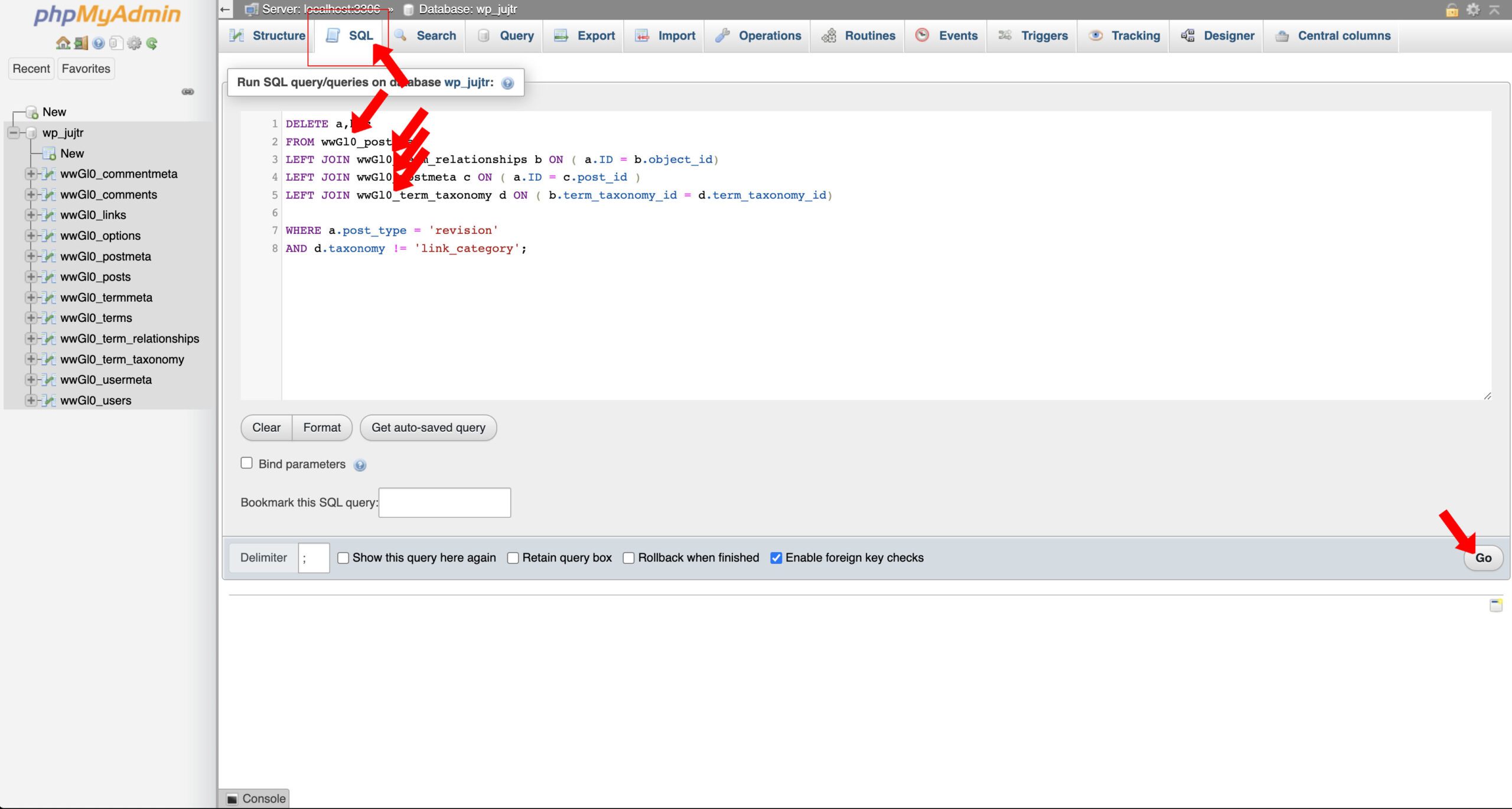
Task: Open the phpMyAdmin home icon
Action: coord(63,43)
